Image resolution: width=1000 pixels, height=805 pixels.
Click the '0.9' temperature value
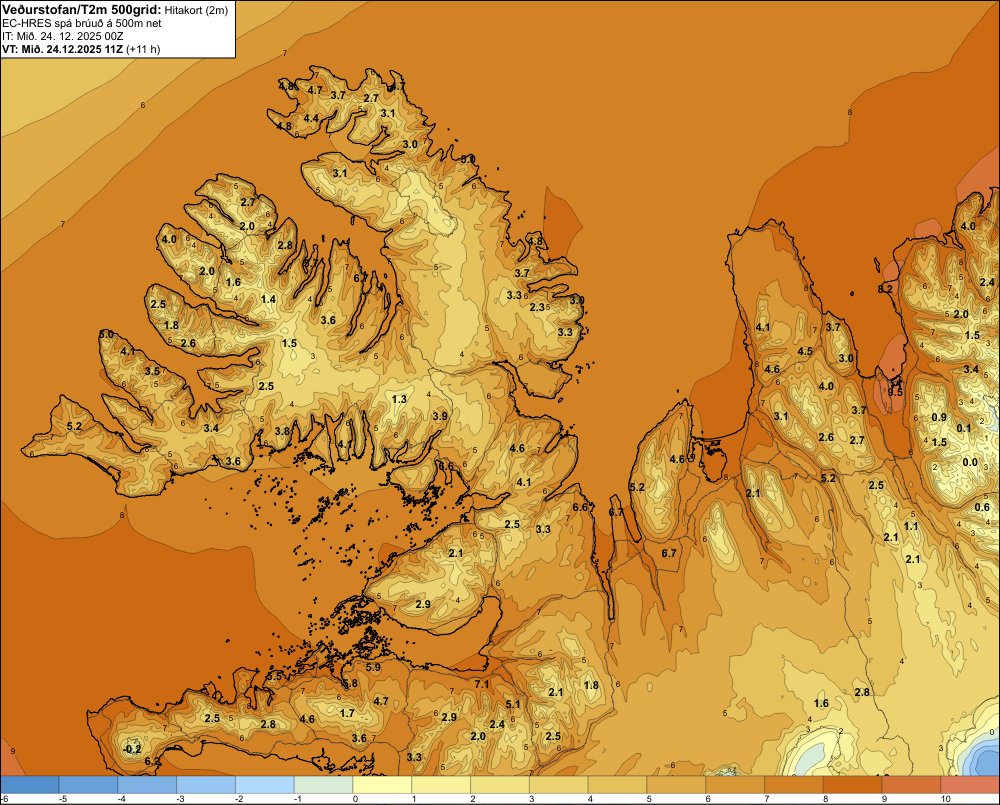(939, 417)
